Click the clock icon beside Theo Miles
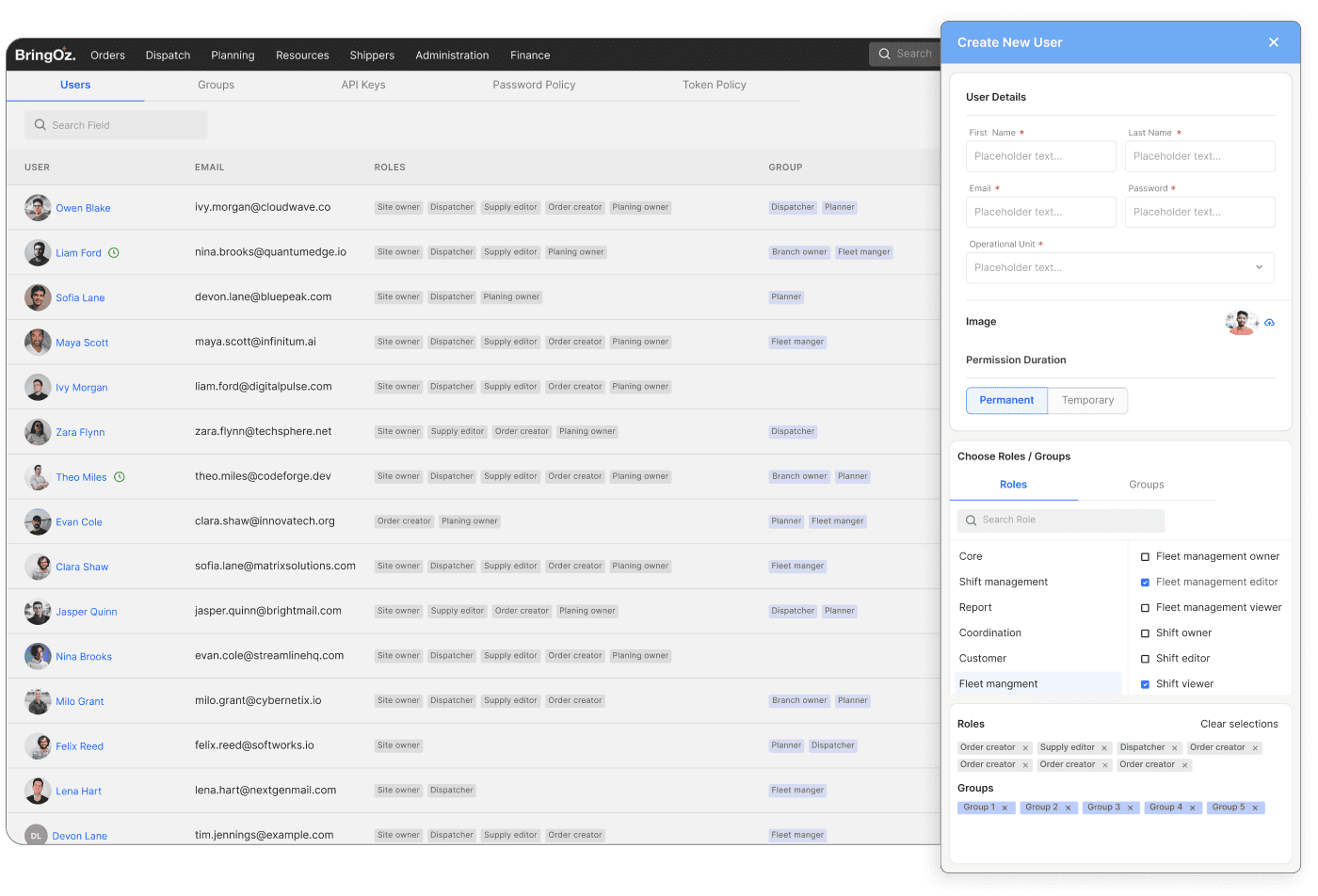This screenshot has width=1318, height=896. (120, 477)
